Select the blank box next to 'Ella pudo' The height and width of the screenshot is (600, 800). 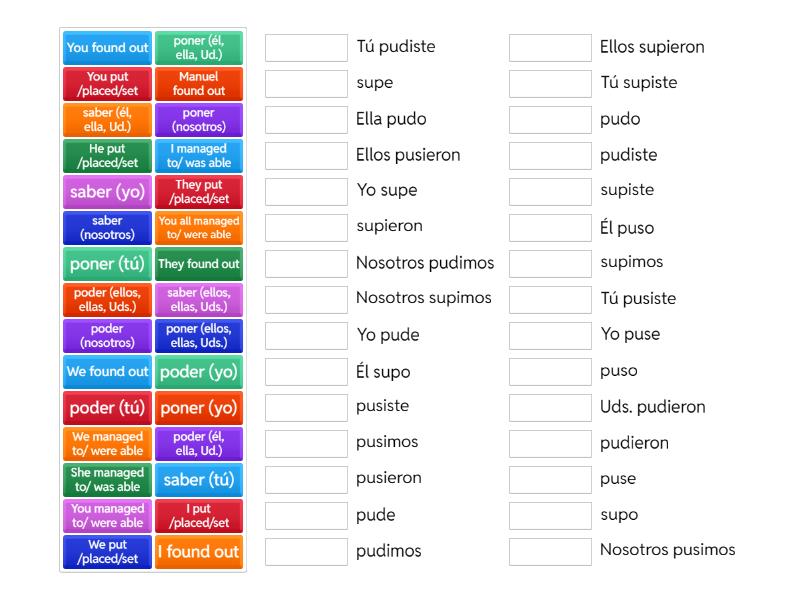pos(306,120)
